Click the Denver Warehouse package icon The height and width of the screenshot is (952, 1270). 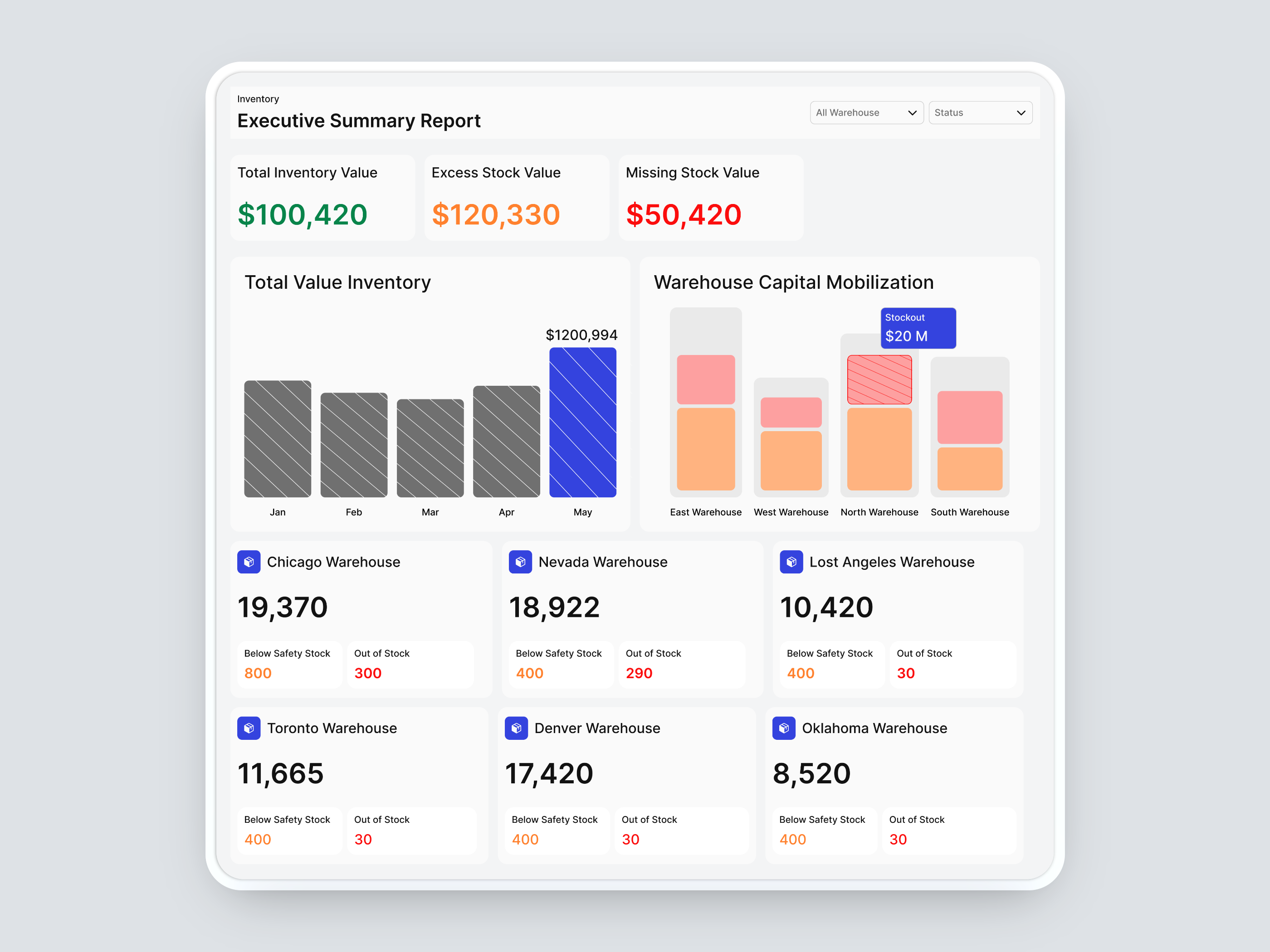(516, 728)
